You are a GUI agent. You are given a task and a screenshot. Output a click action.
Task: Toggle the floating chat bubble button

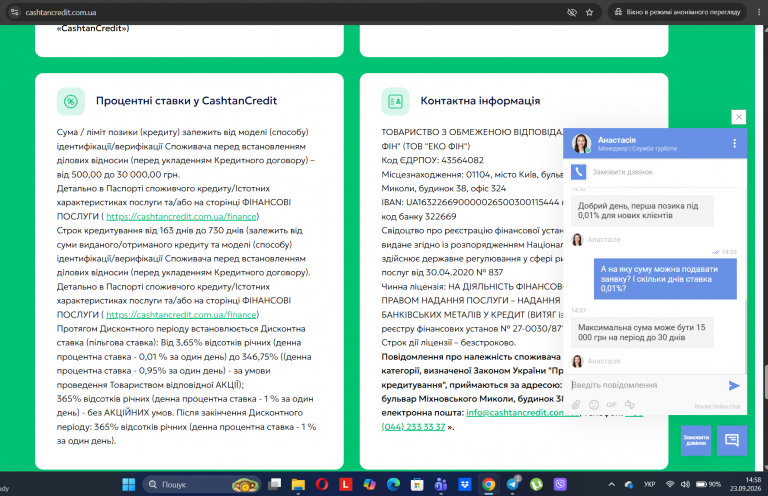point(732,441)
